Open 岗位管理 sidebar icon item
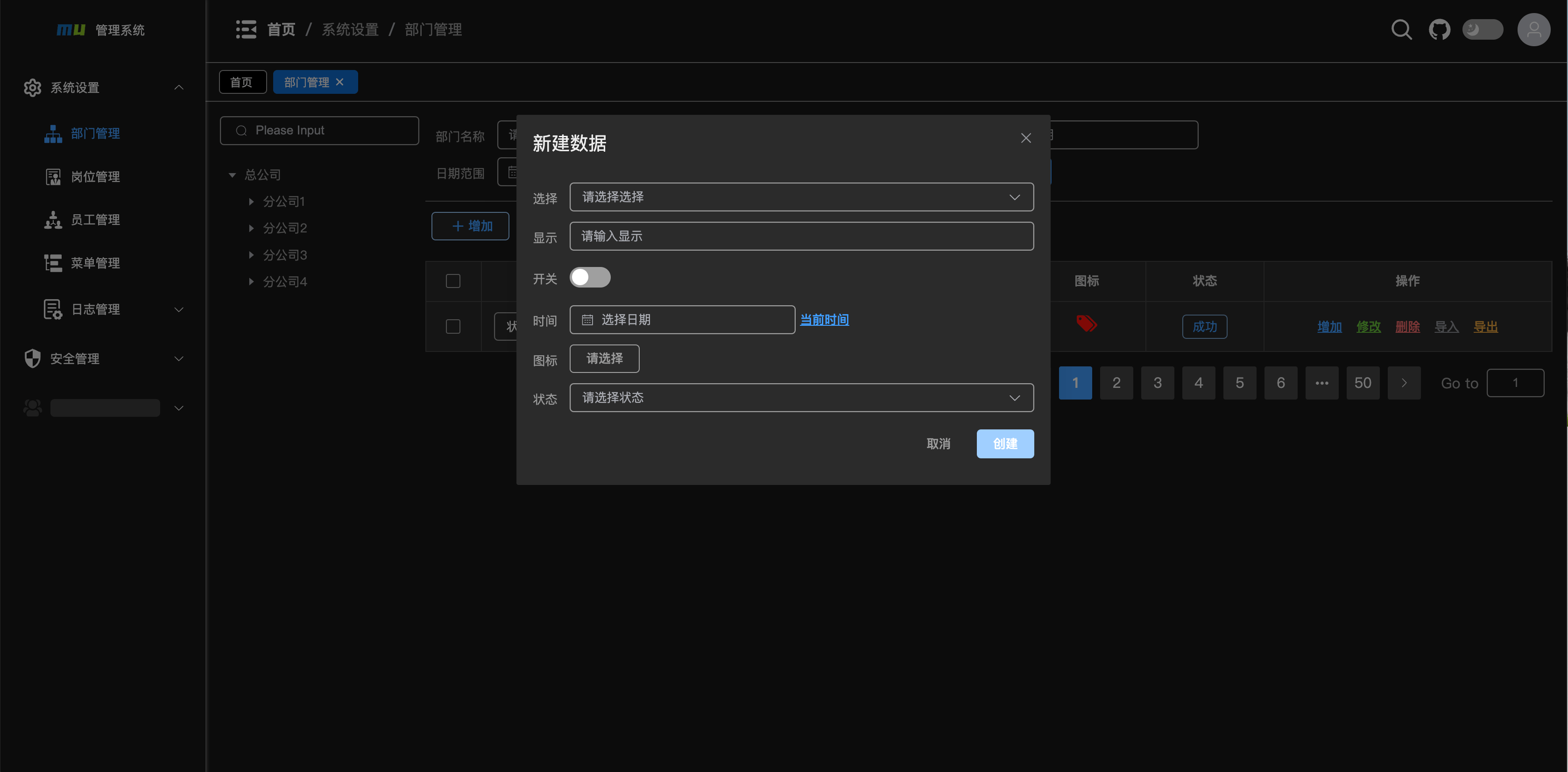 click(54, 177)
